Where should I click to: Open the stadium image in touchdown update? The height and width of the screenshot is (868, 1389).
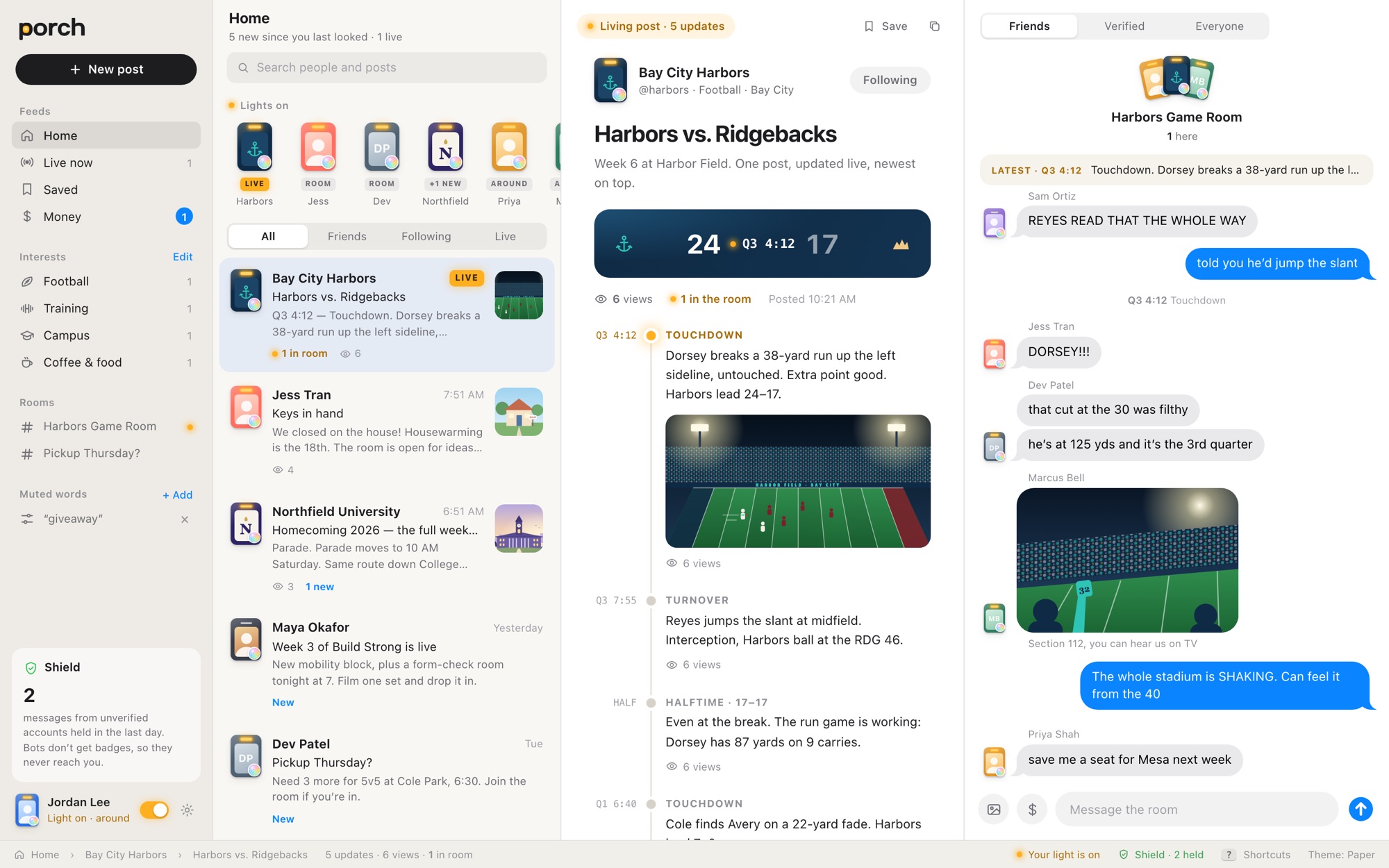click(798, 481)
